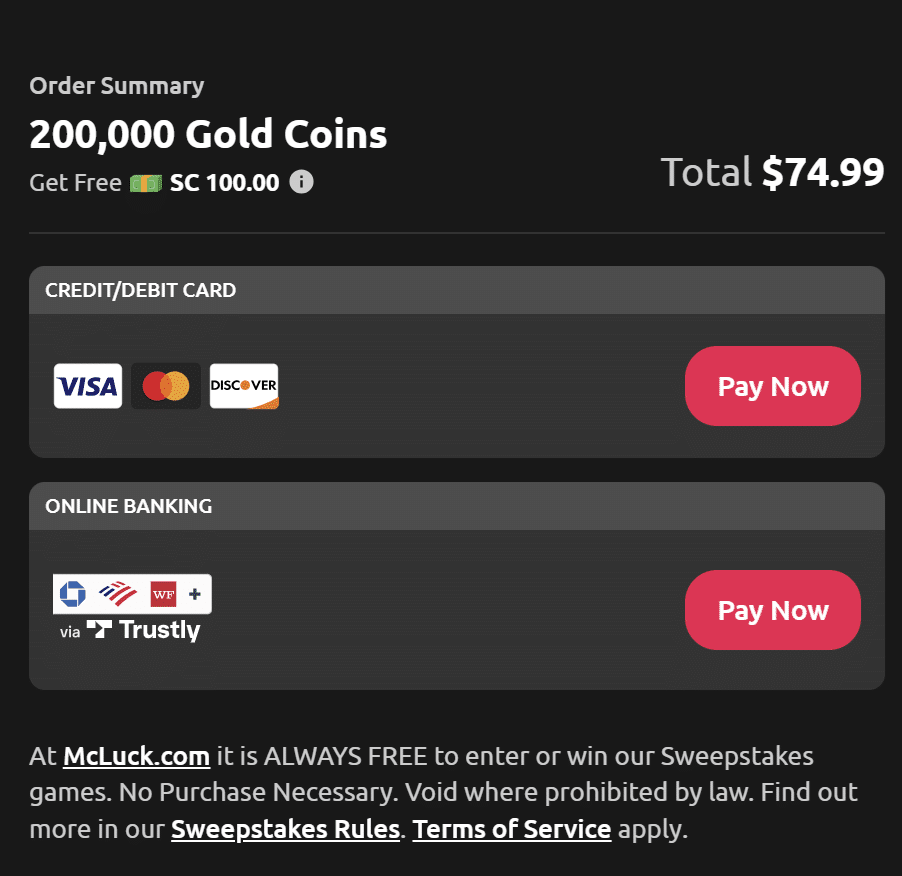The width and height of the screenshot is (902, 876).
Task: Open the Sweepstakes Rules link
Action: click(x=285, y=829)
